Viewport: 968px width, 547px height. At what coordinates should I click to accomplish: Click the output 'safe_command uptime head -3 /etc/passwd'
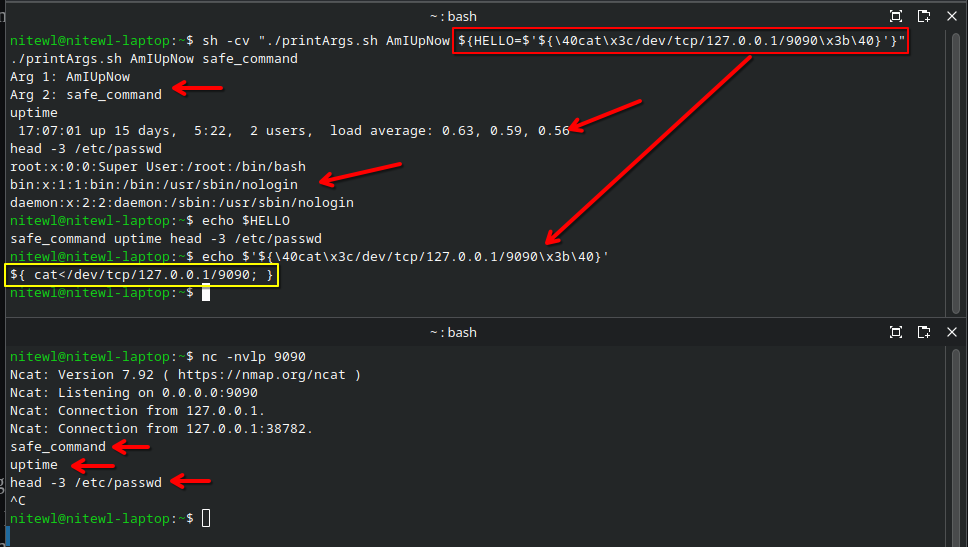tap(166, 238)
